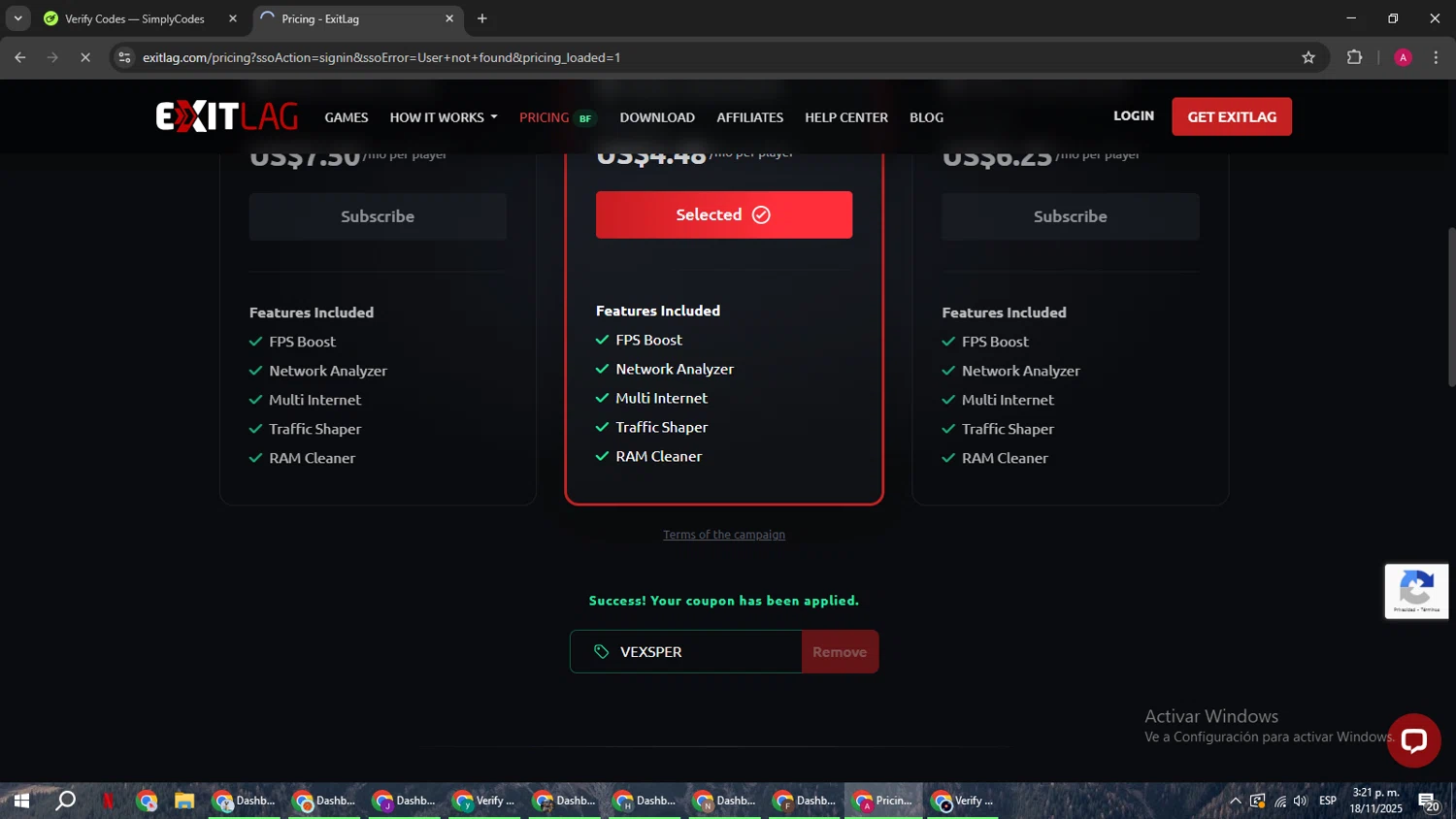Subscribe to the US$6.25 plan
1456x819 pixels.
tap(1071, 216)
